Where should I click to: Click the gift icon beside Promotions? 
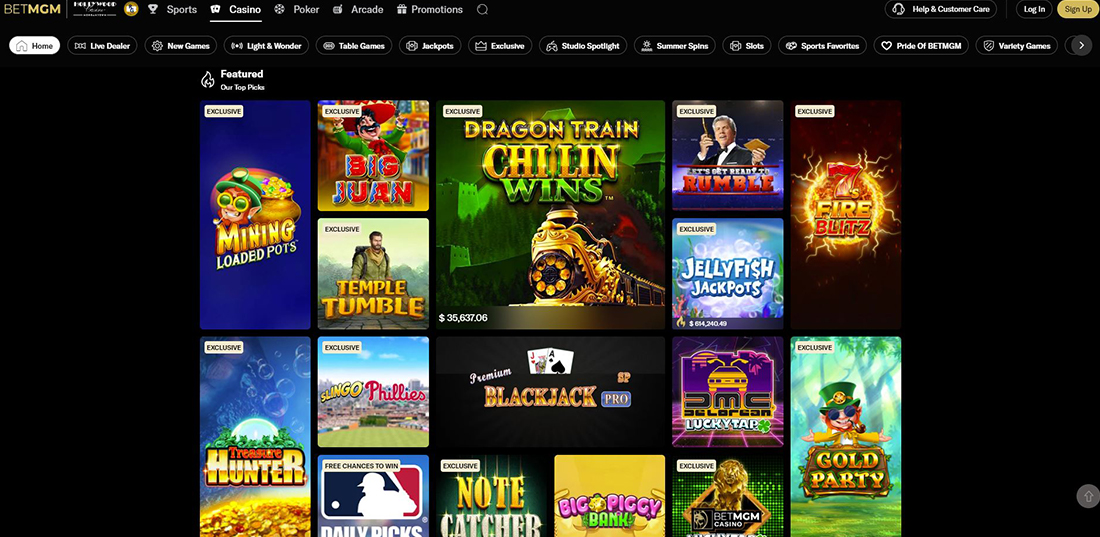coord(402,10)
